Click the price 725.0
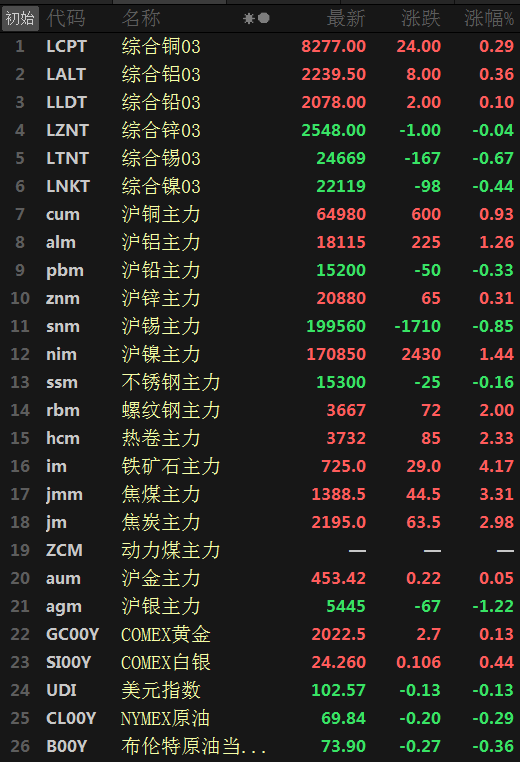 (344, 467)
